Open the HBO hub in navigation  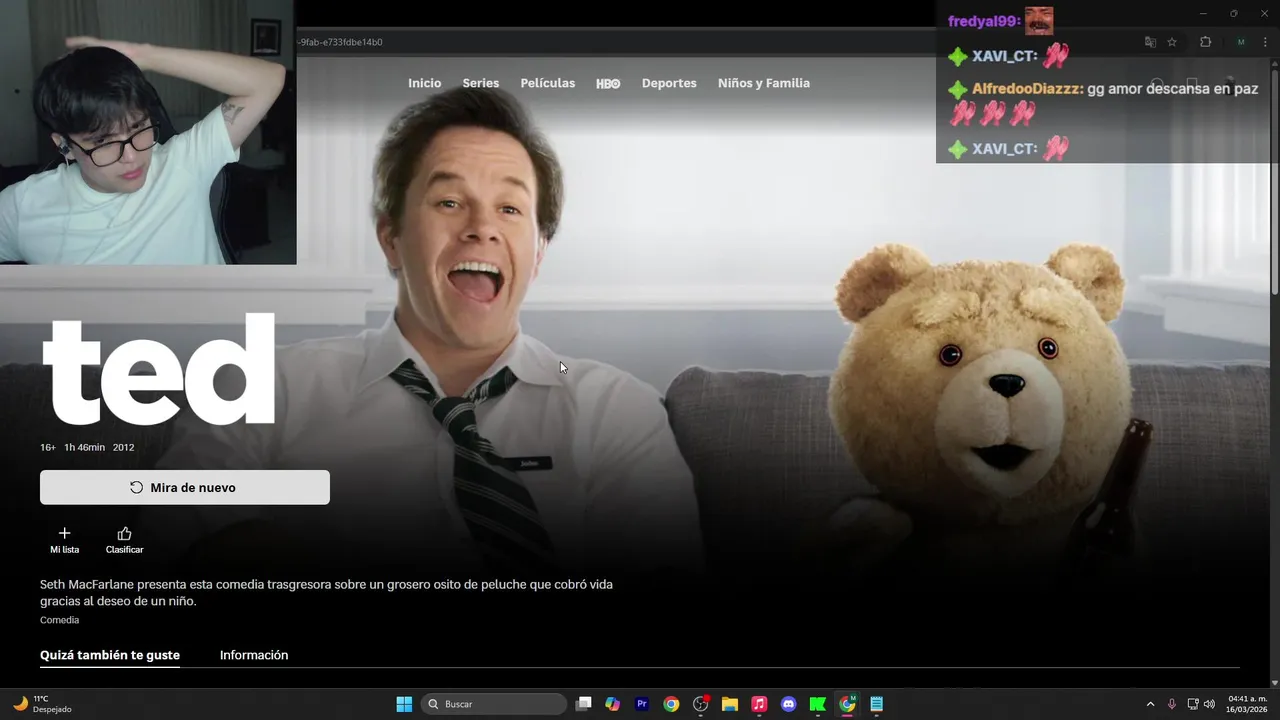click(x=608, y=84)
